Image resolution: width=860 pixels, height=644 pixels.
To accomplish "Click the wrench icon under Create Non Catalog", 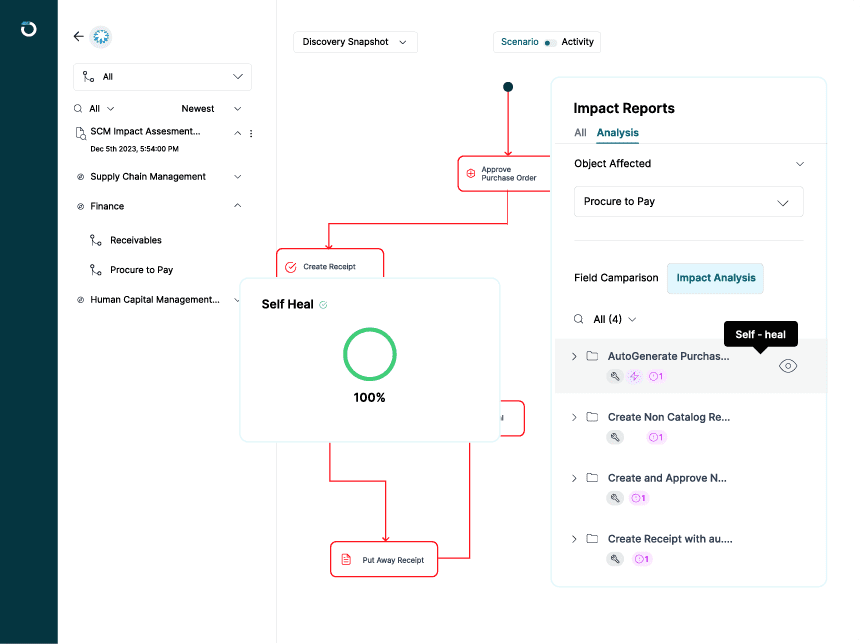I will coord(615,437).
